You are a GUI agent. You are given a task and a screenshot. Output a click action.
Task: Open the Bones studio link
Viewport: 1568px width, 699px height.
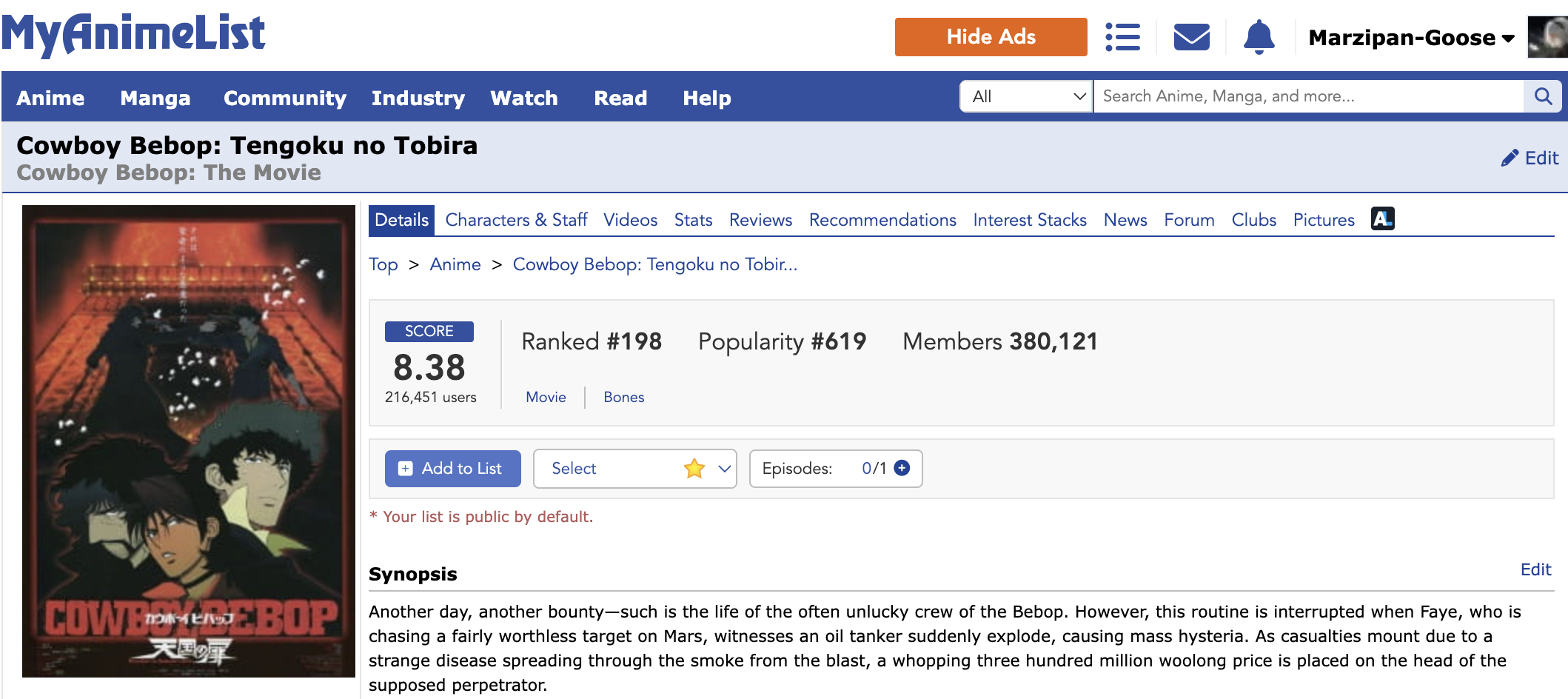point(624,397)
